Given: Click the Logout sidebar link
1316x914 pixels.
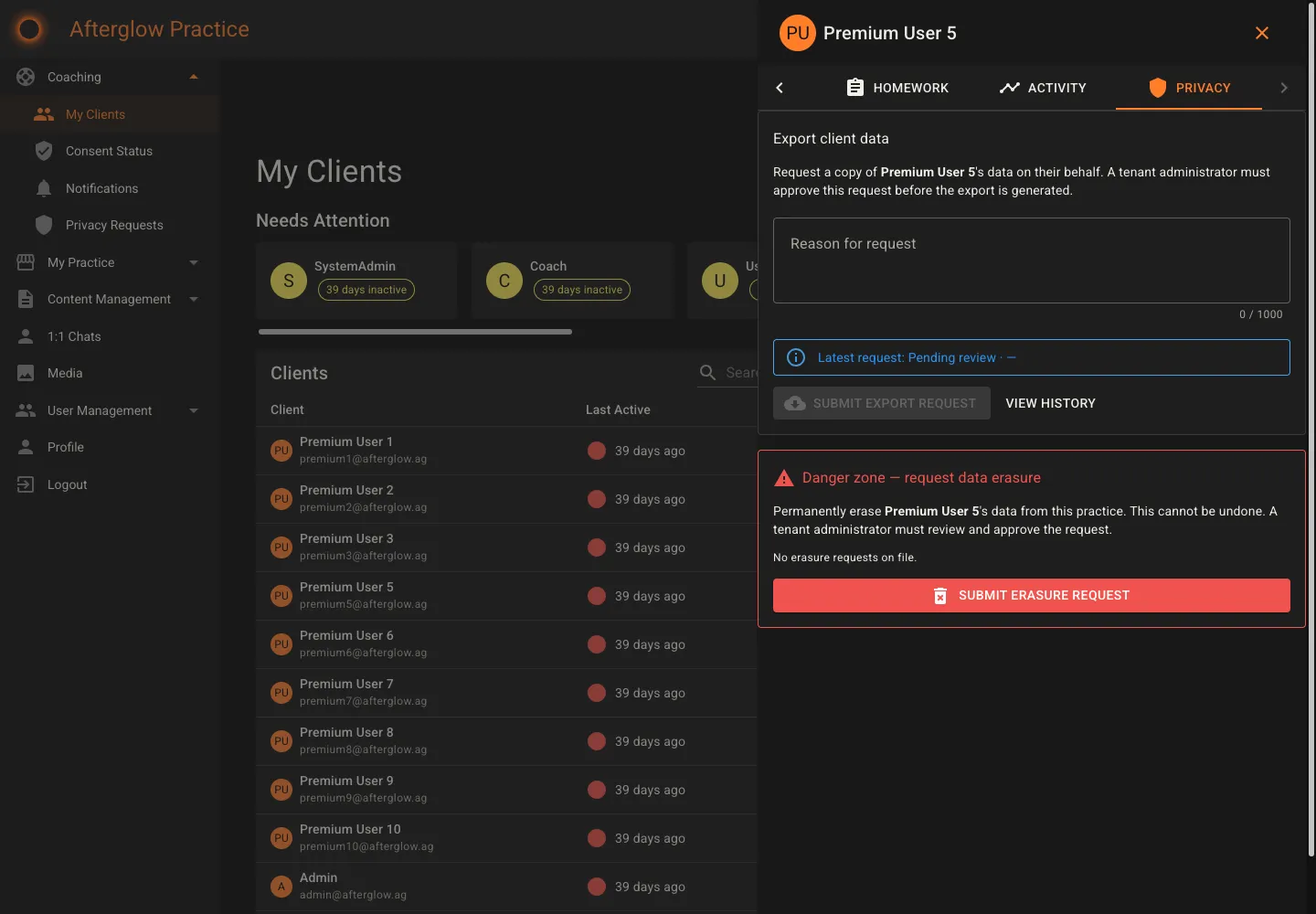Looking at the screenshot, I should point(109,484).
